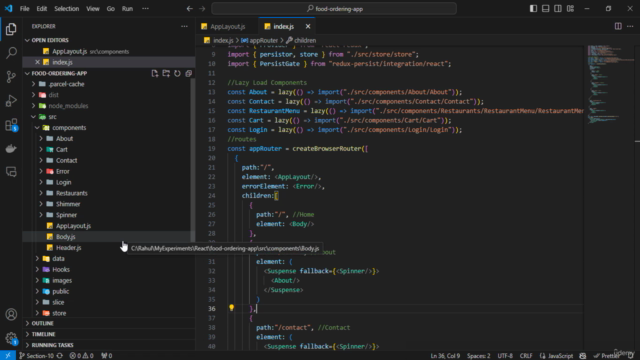Expand the Running Tasks section
The height and width of the screenshot is (360, 640).
pyautogui.click(x=109, y=345)
